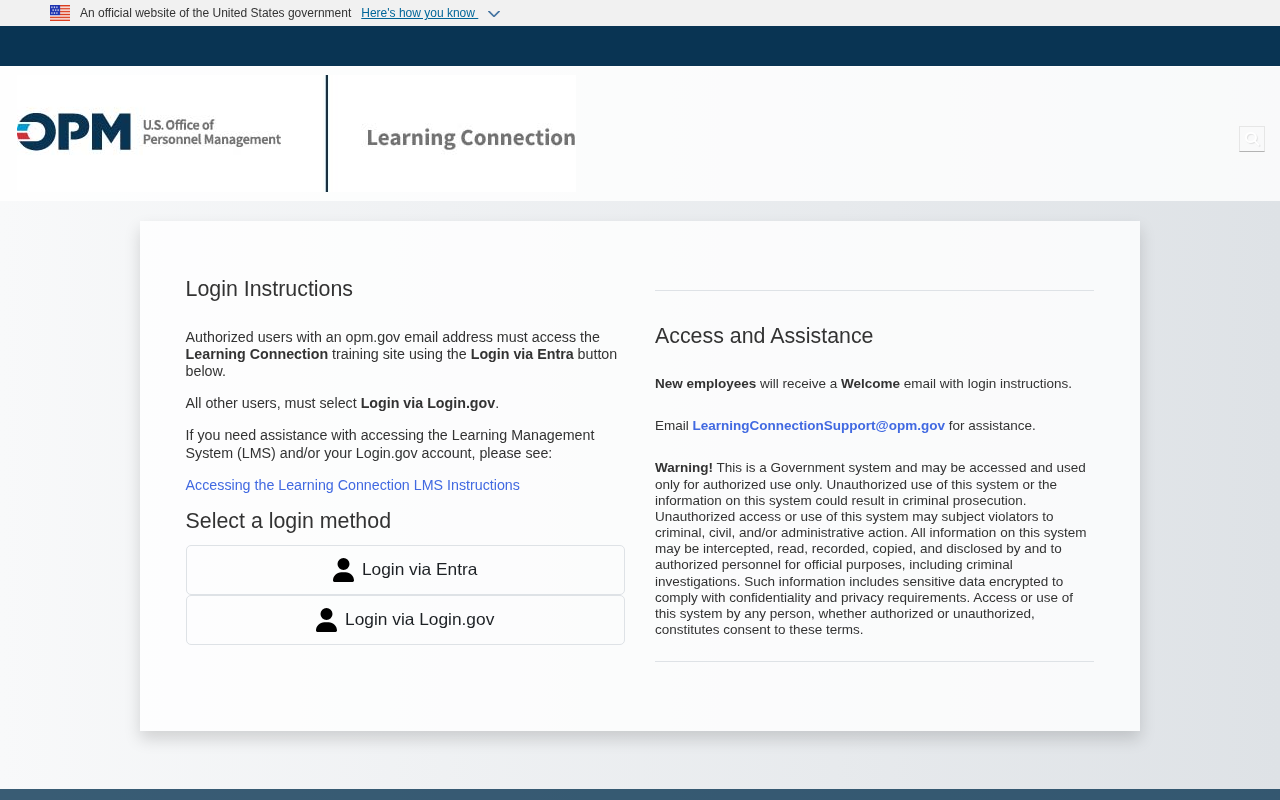Click the dark blue navigation bar
1280x800 pixels.
coord(640,46)
